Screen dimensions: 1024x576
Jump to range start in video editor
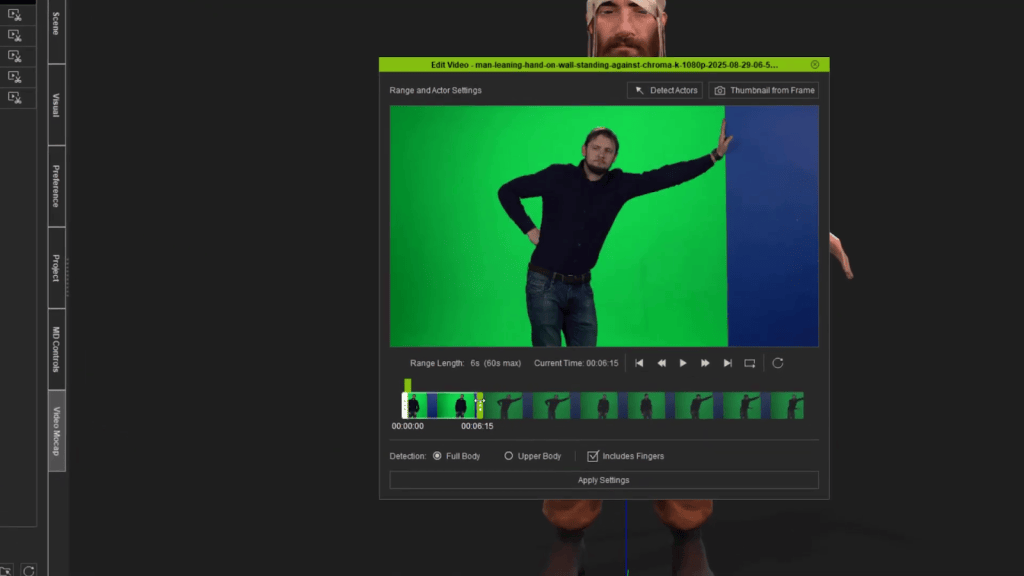pos(639,363)
